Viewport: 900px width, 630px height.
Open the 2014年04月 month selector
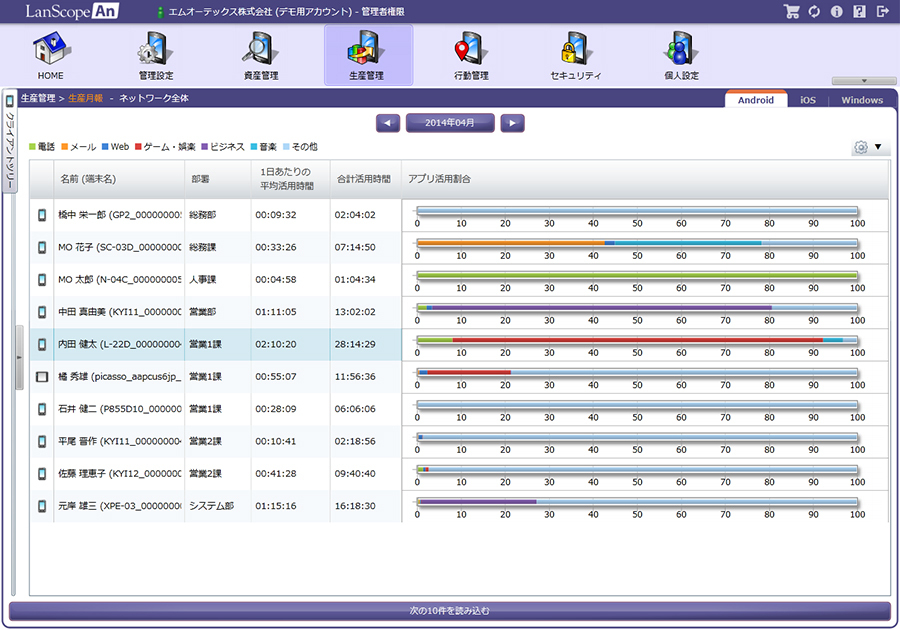(x=450, y=123)
